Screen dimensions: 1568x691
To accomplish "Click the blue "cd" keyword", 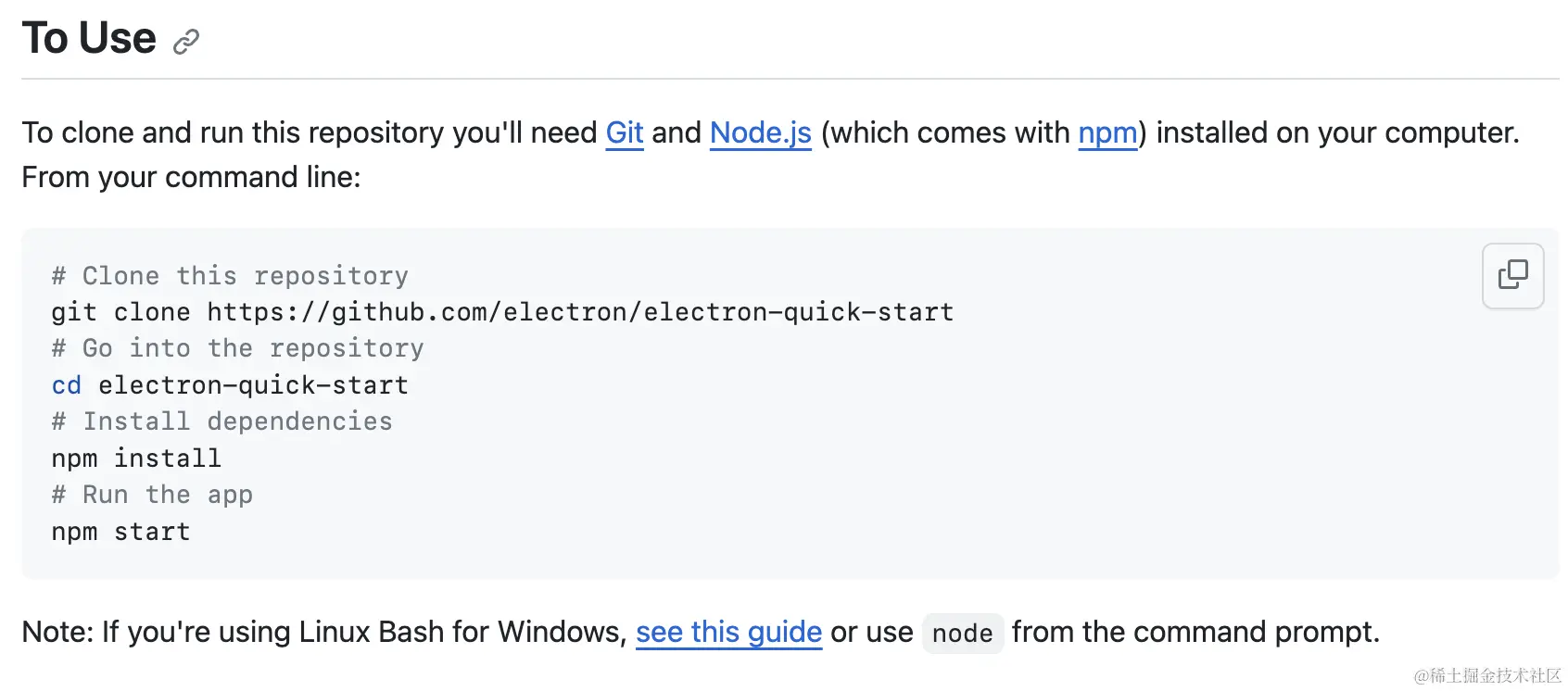I will coord(67,385).
